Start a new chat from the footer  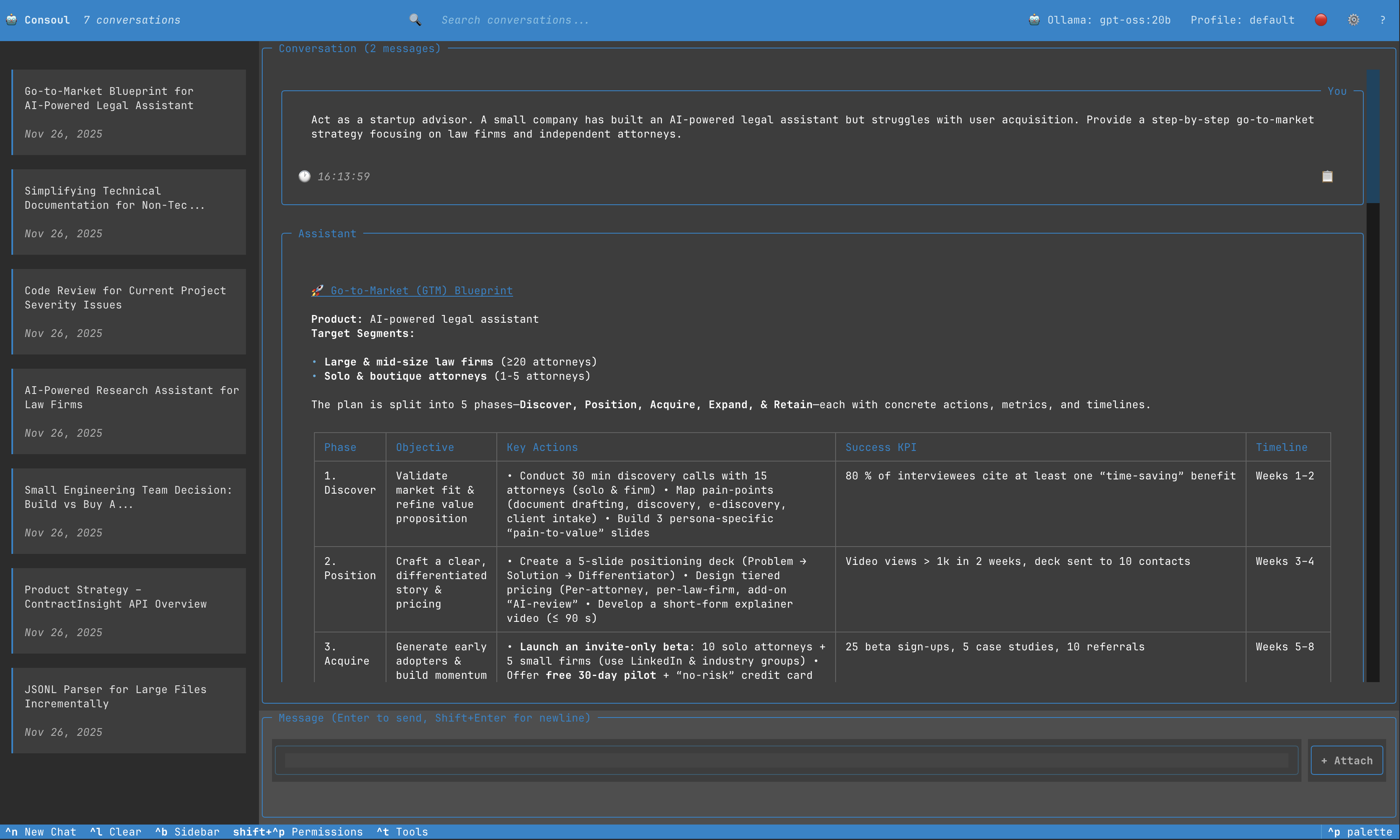pos(41,831)
